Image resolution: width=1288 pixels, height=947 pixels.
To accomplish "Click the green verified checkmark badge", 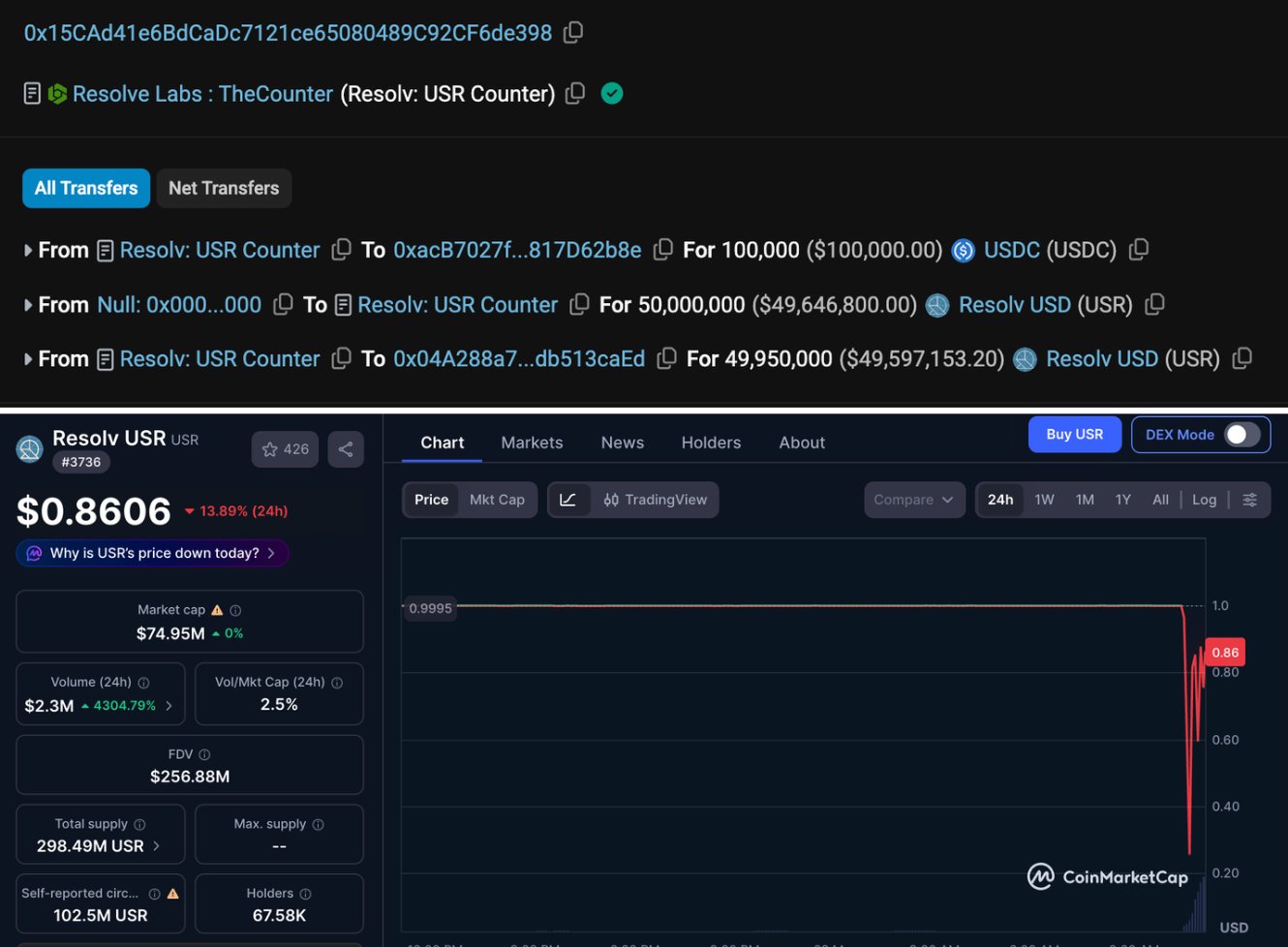I will [x=612, y=93].
